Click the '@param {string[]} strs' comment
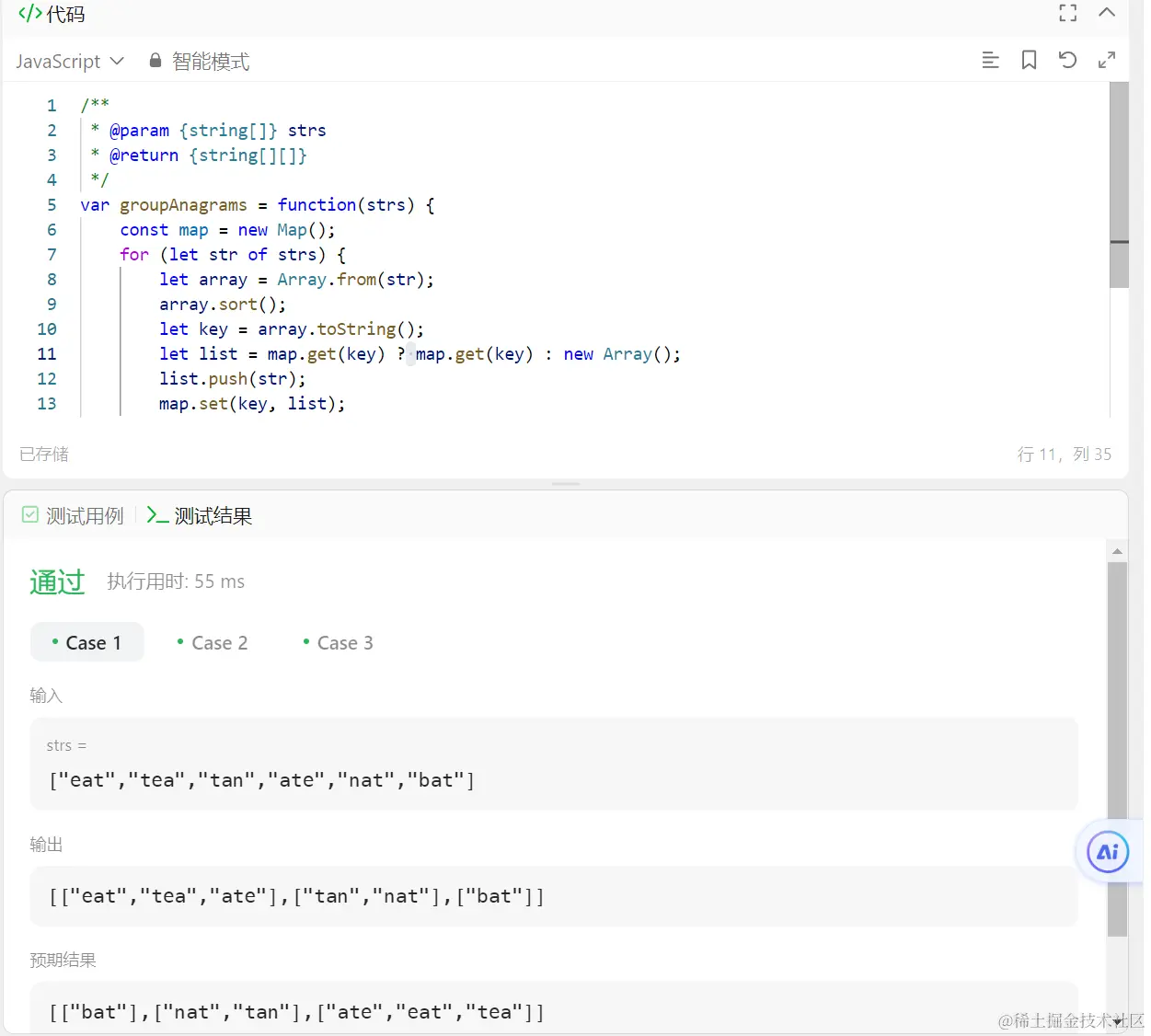Screen dimensions: 1151x1036 point(217,131)
